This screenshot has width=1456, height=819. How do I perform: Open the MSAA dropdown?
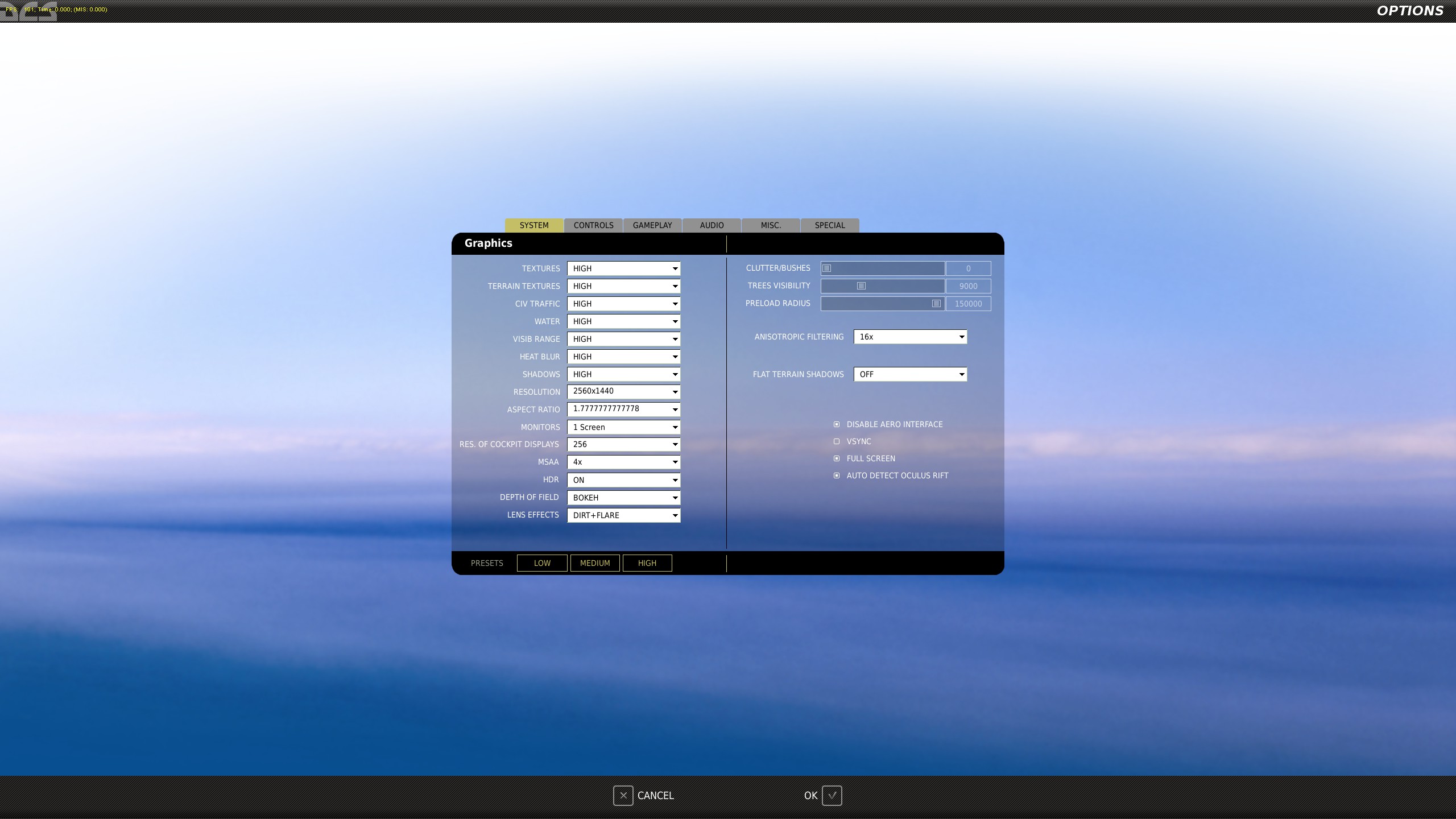coord(623,462)
